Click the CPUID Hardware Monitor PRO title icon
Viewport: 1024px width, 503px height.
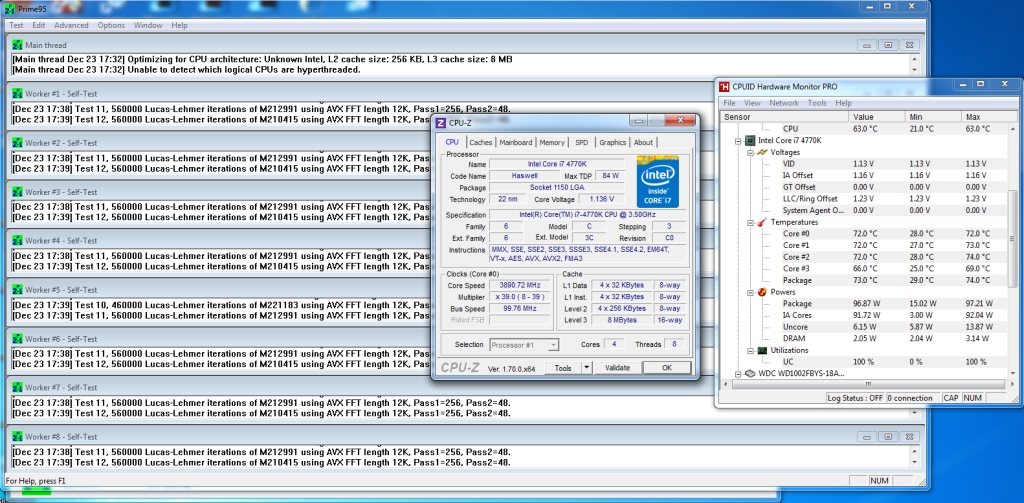point(724,86)
